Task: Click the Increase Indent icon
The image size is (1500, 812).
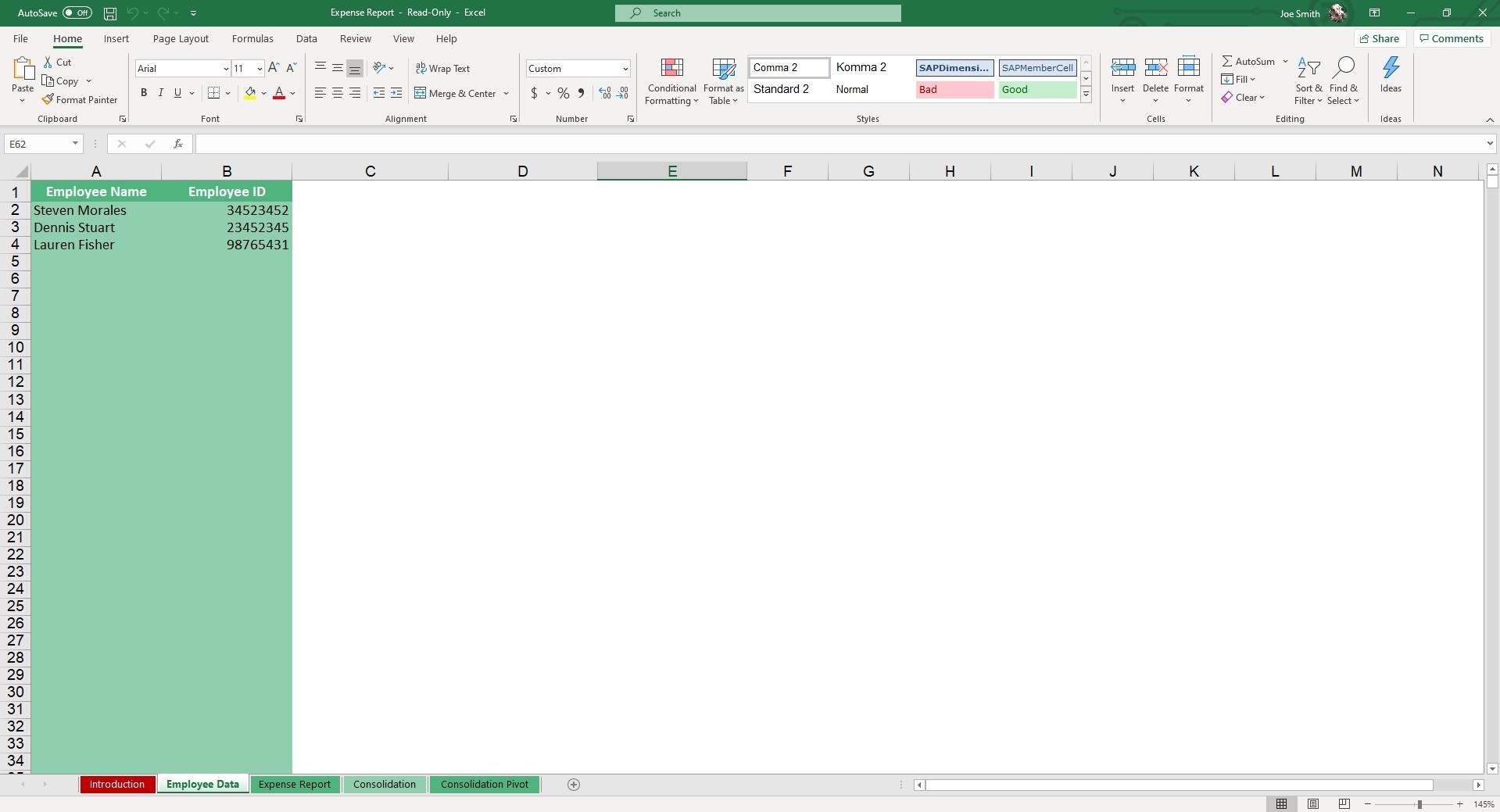Action: (x=396, y=93)
